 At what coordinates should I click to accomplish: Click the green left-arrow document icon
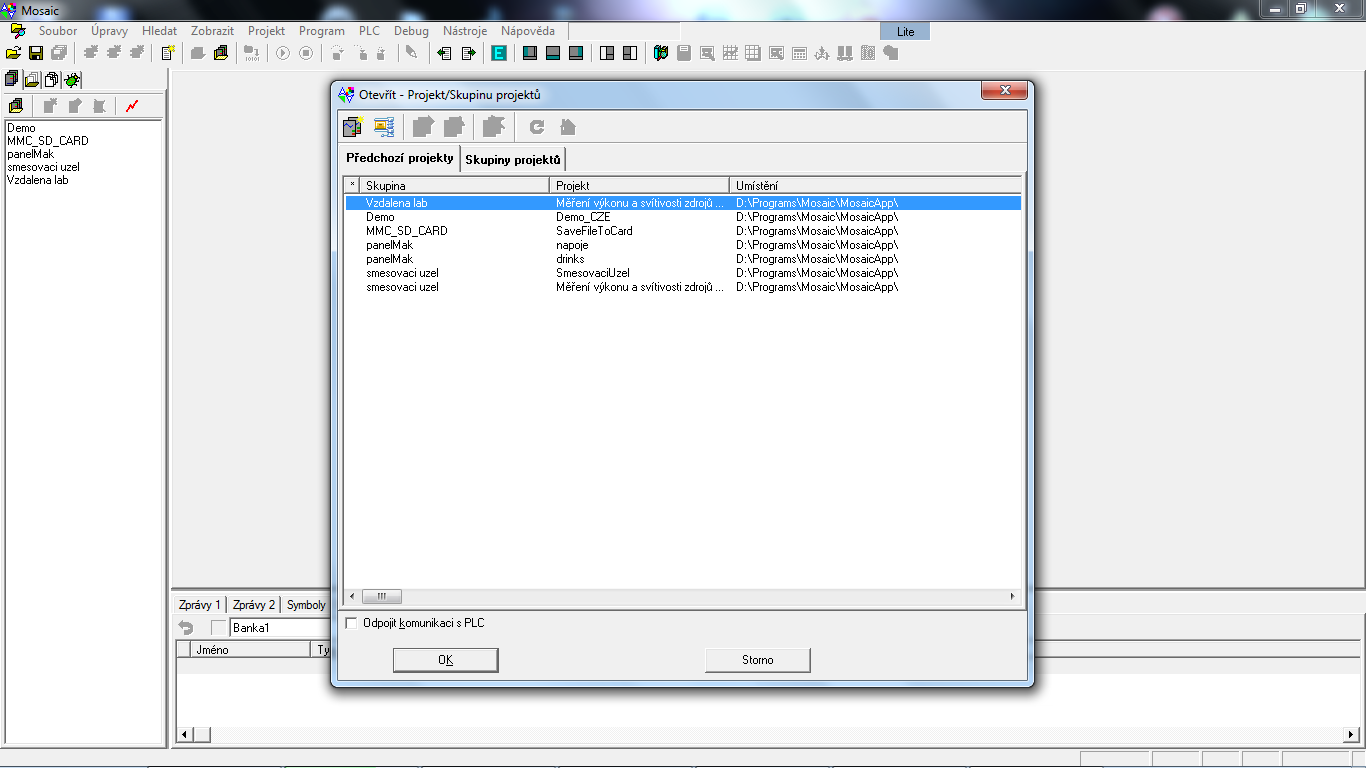point(445,53)
